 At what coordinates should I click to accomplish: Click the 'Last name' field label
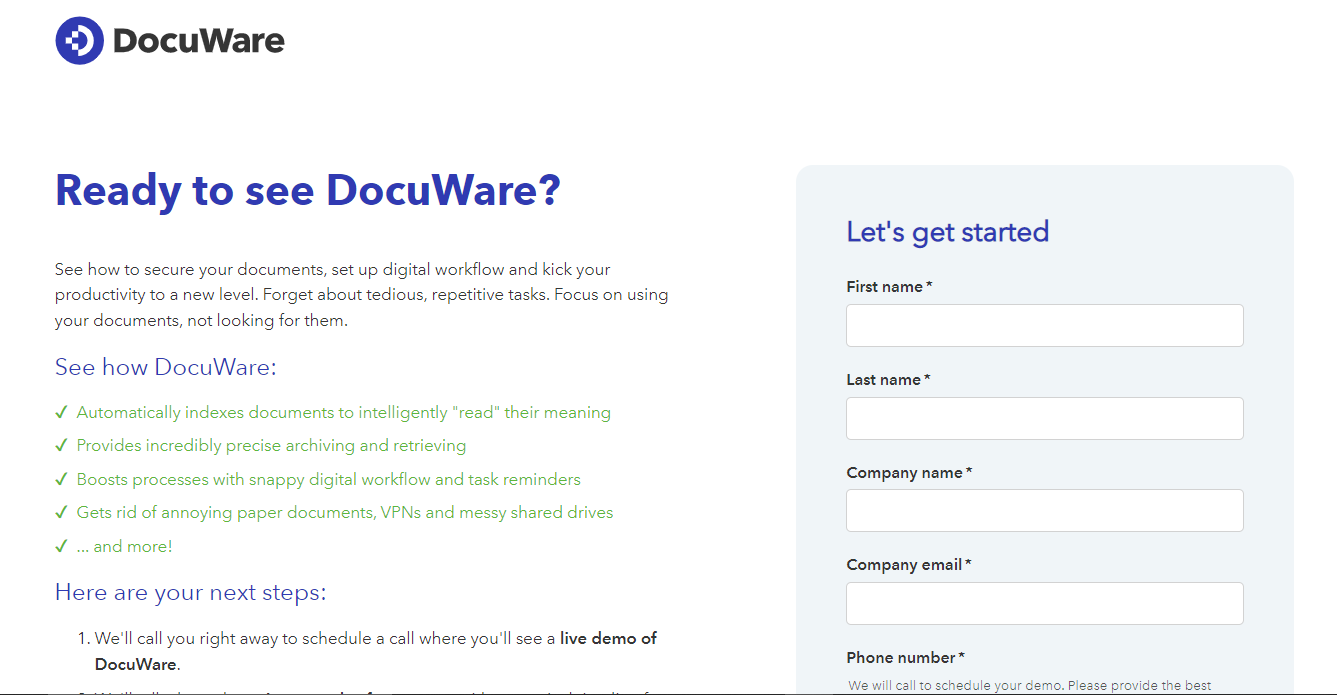[888, 380]
